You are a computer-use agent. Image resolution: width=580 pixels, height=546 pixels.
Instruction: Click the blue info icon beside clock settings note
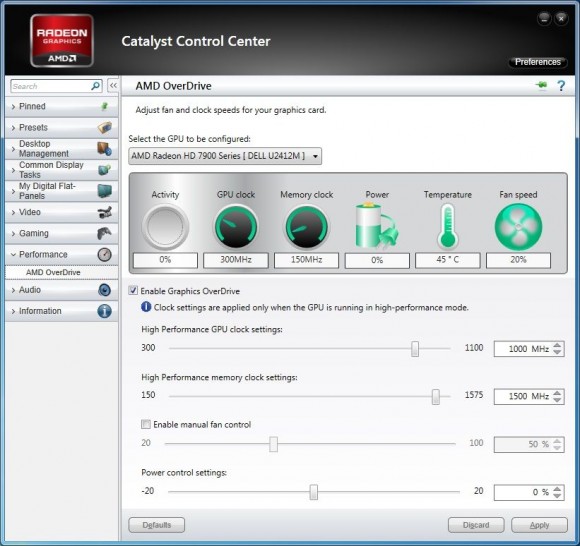[146, 307]
